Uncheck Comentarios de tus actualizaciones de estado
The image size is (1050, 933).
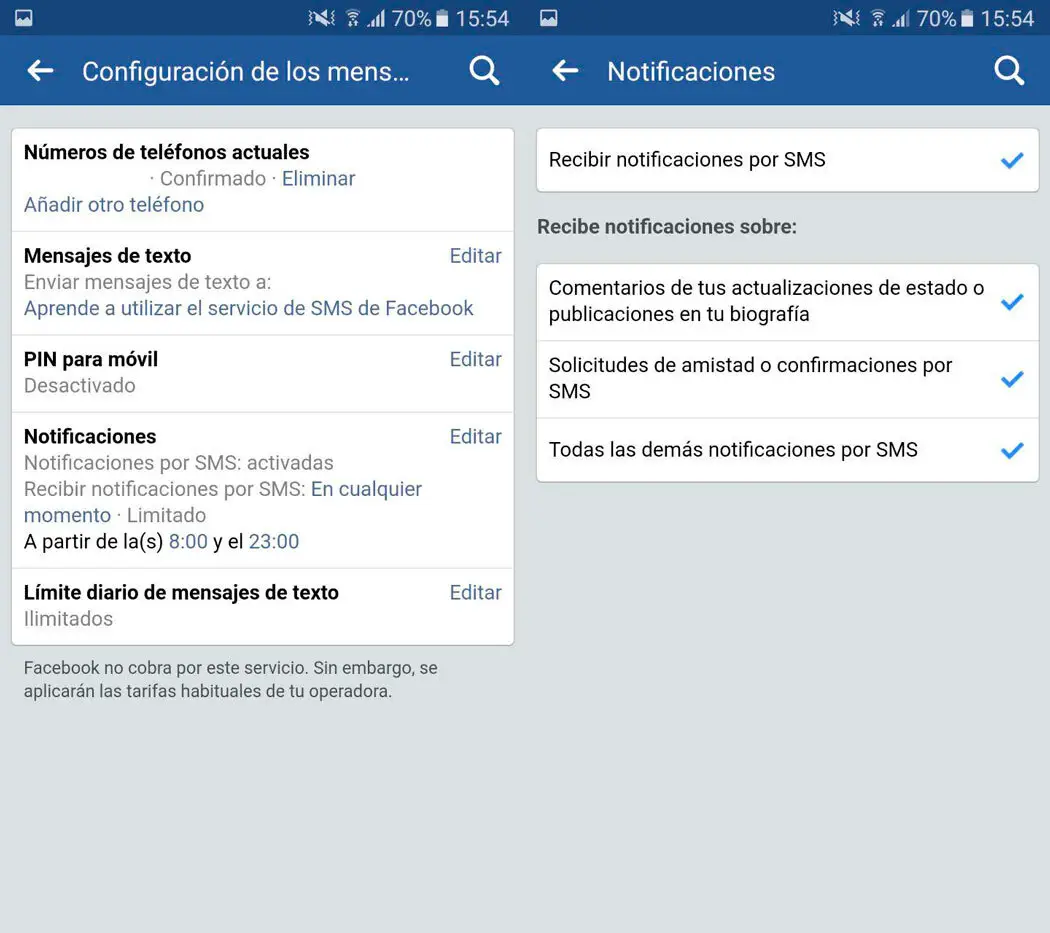pyautogui.click(x=1012, y=302)
